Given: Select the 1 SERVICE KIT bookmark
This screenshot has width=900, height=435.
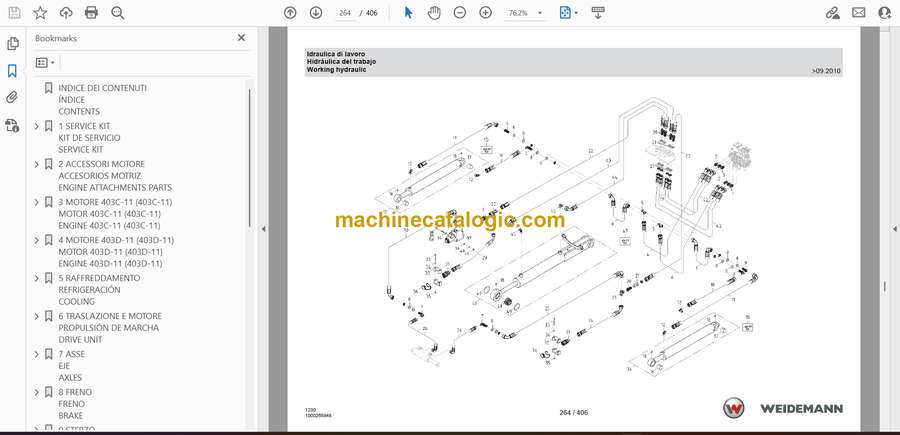Looking at the screenshot, I should [89, 138].
